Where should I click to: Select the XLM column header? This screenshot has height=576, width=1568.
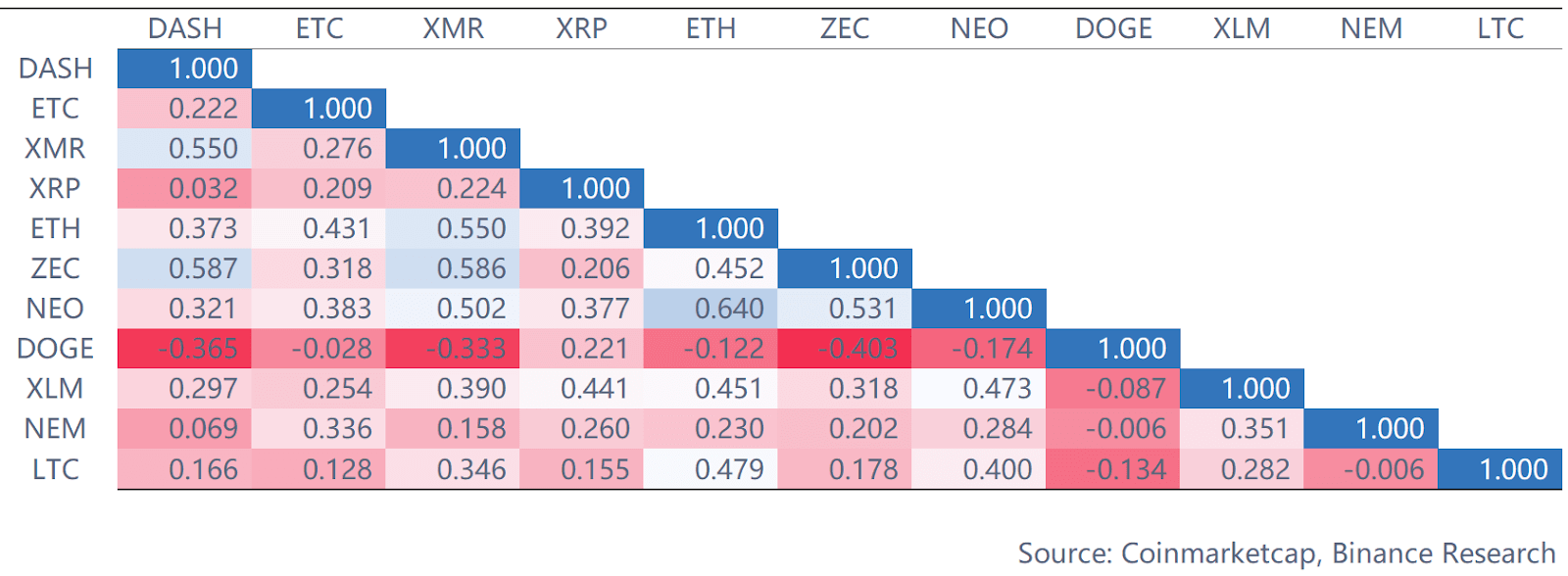point(1242,28)
